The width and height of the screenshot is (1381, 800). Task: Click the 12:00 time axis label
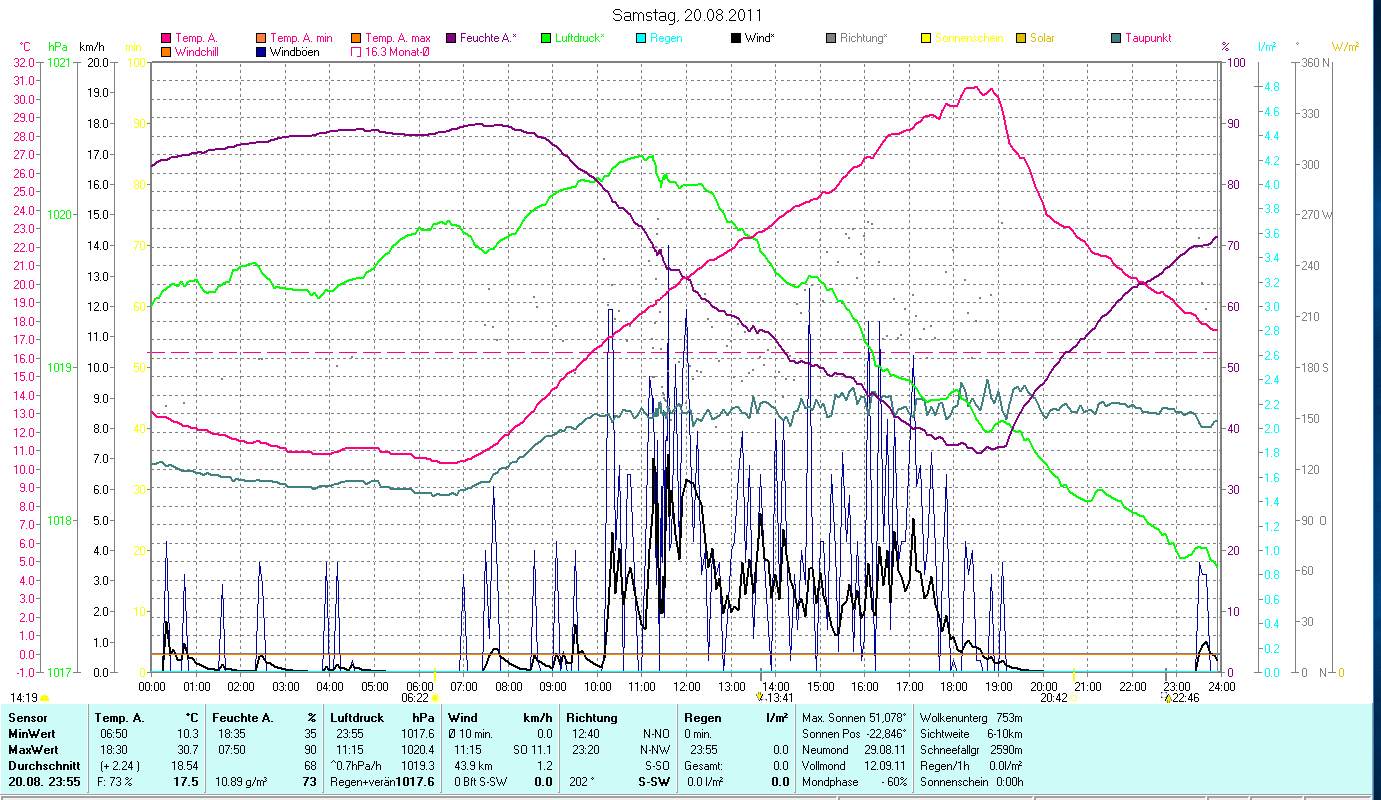point(686,687)
